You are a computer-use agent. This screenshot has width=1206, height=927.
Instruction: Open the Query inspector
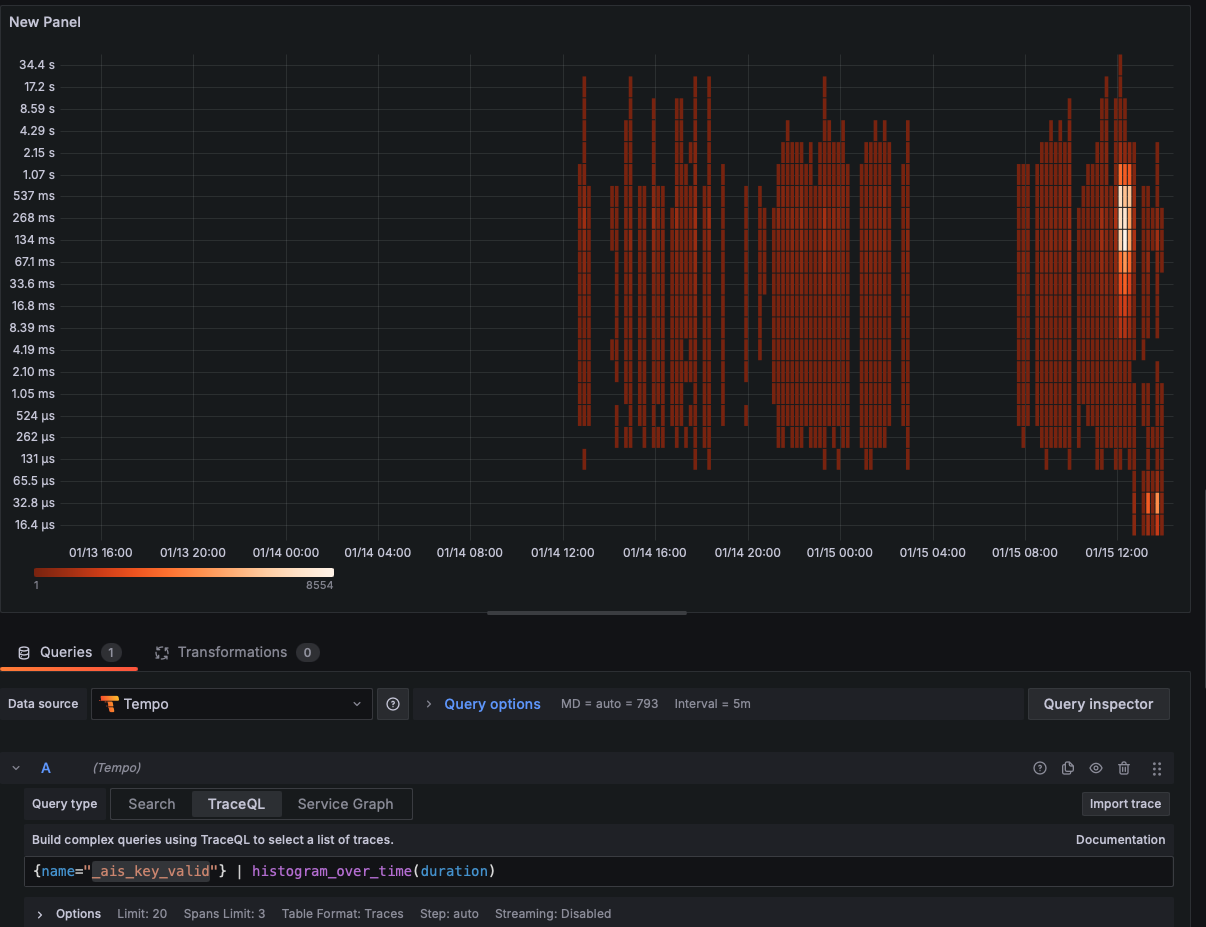pyautogui.click(x=1098, y=704)
